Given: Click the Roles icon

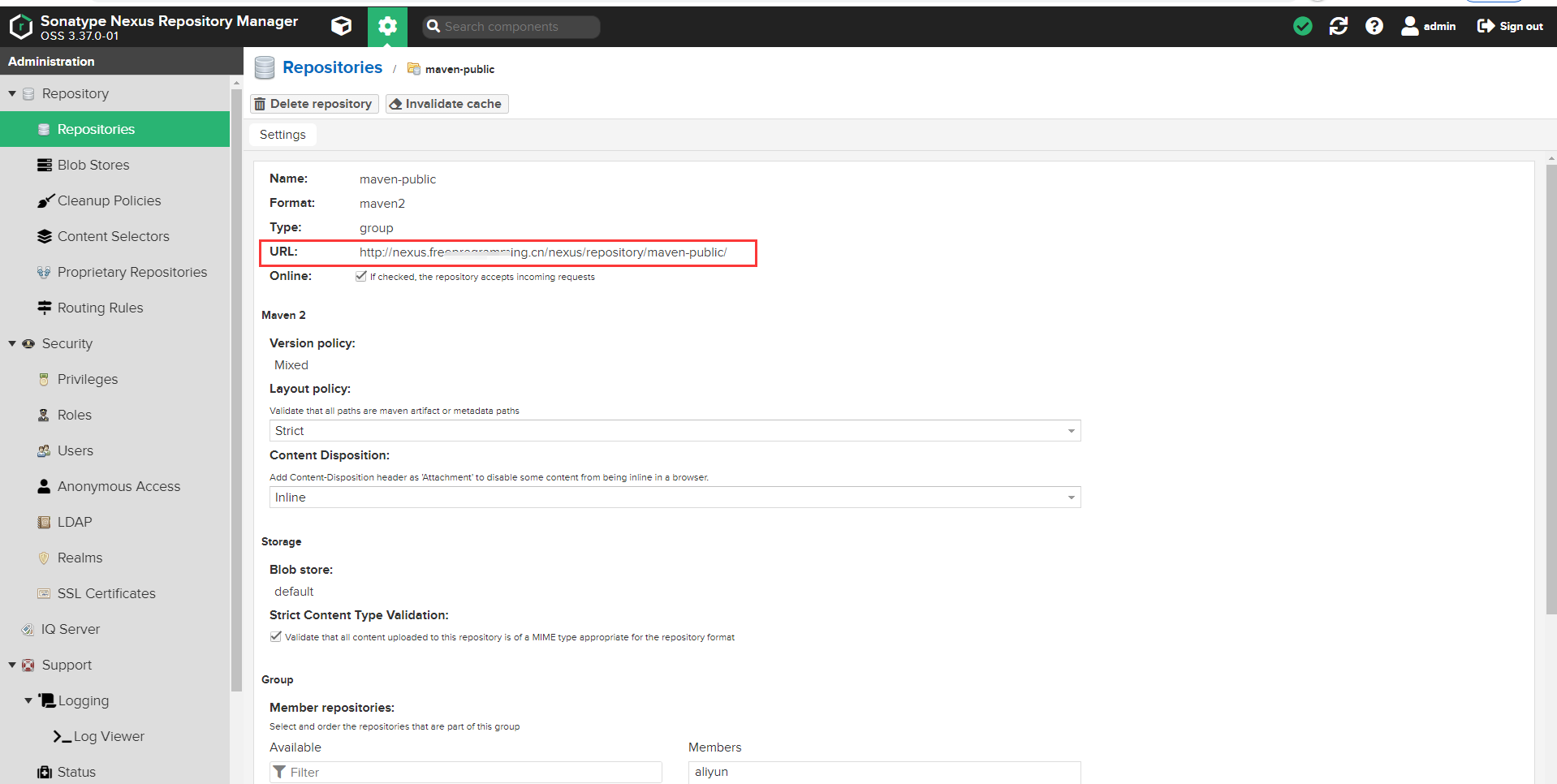Looking at the screenshot, I should (x=44, y=415).
